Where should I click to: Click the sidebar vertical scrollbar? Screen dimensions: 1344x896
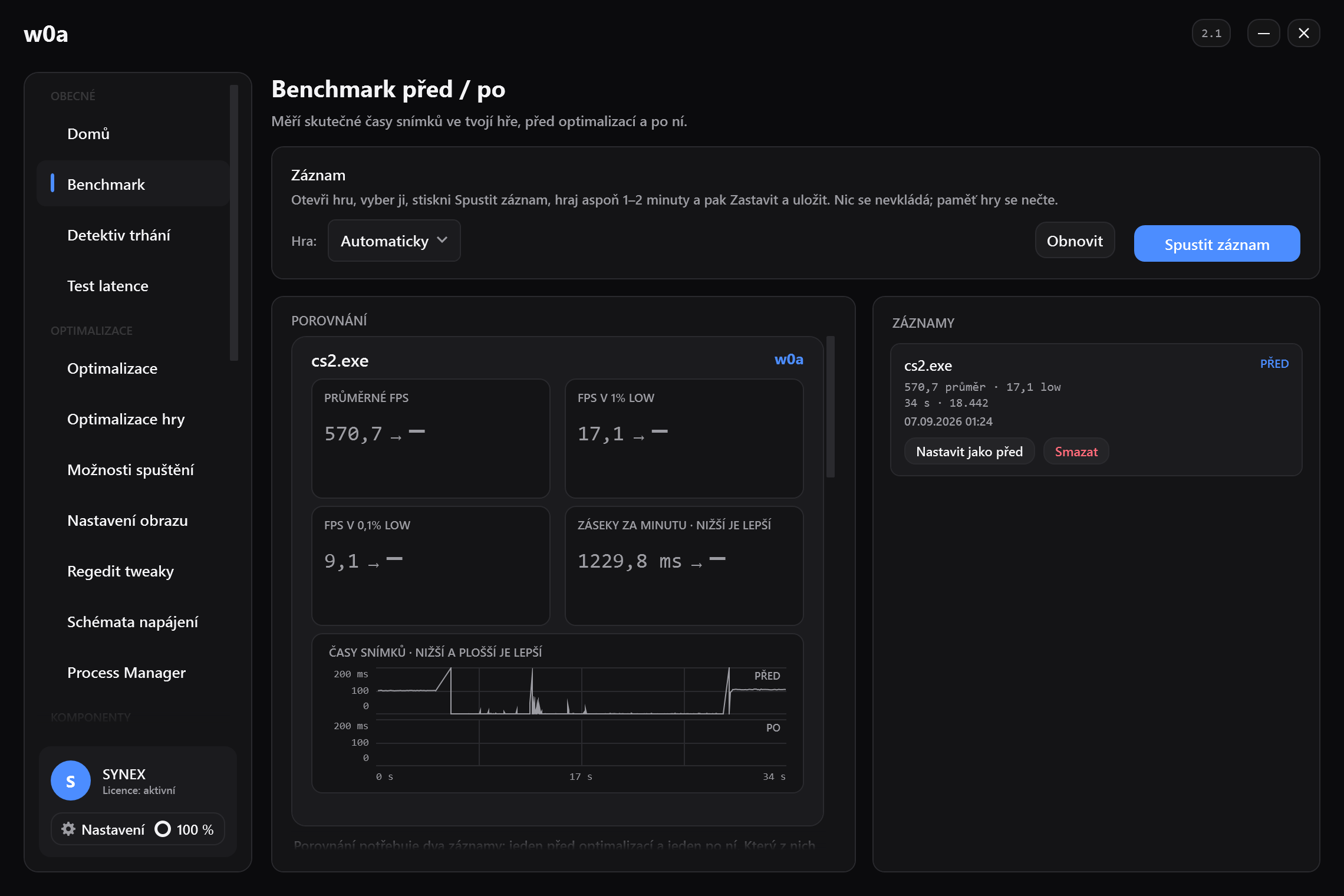pyautogui.click(x=234, y=223)
